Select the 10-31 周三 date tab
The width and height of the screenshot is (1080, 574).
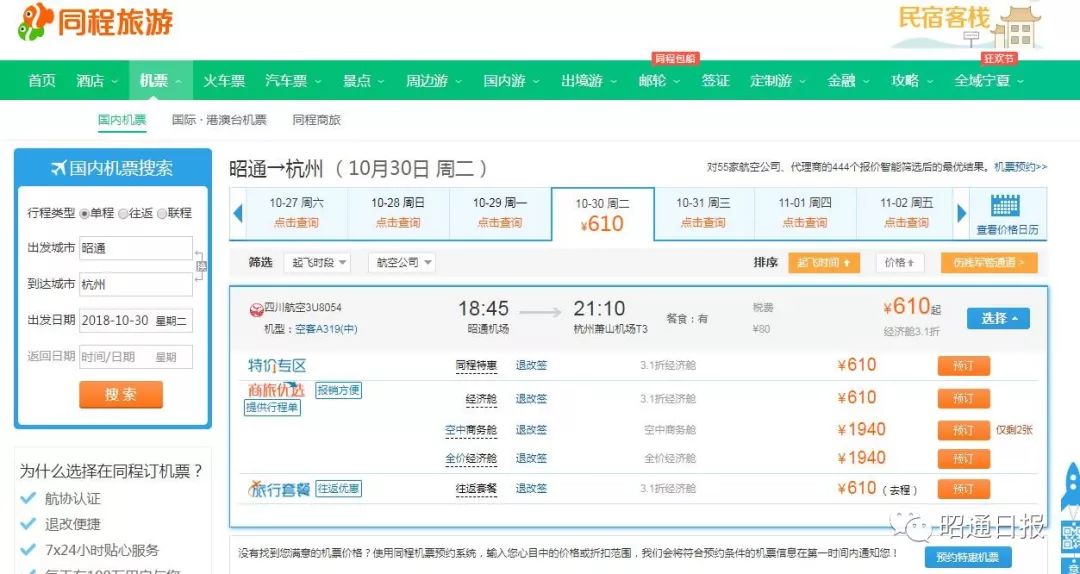(703, 213)
